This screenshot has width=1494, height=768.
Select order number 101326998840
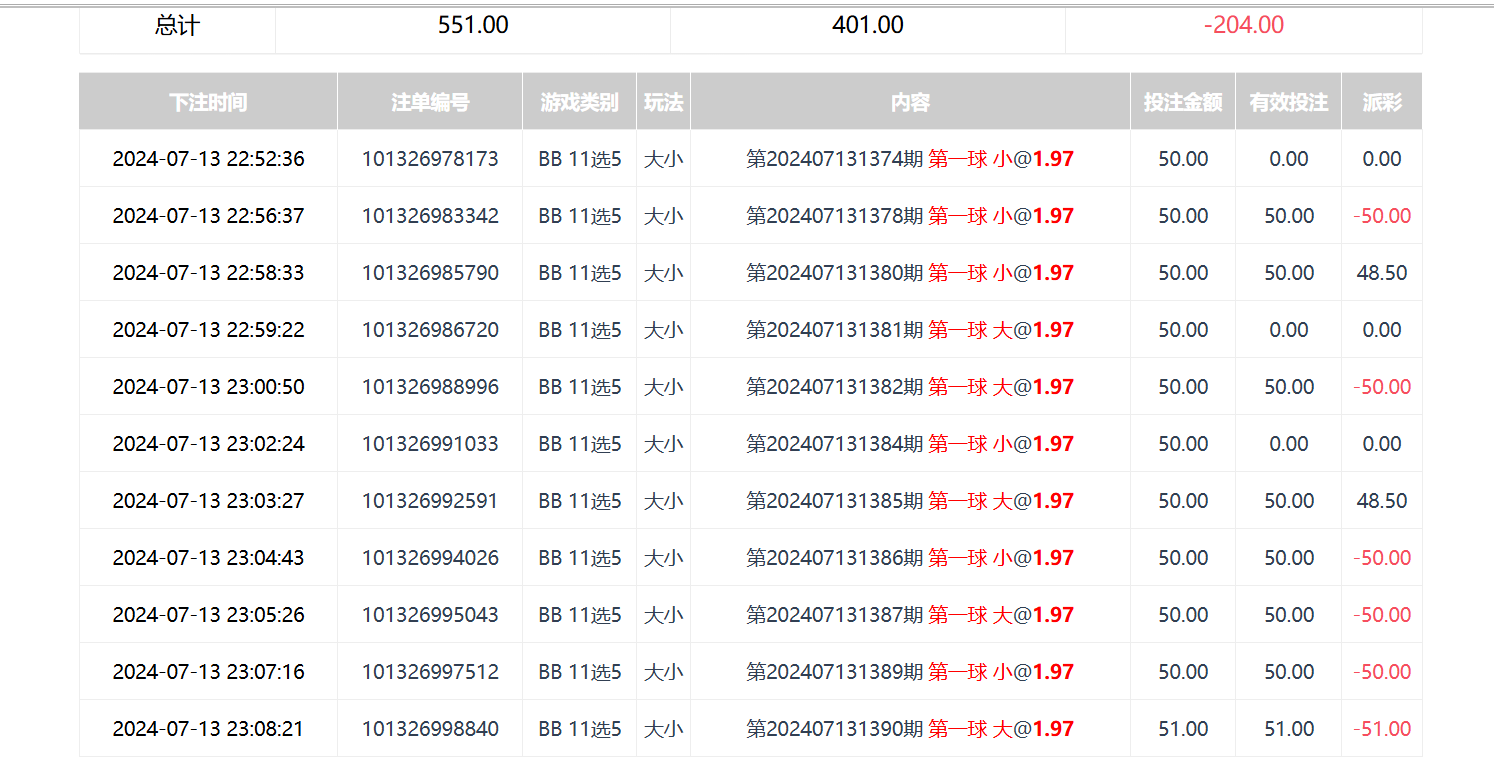[x=430, y=729]
